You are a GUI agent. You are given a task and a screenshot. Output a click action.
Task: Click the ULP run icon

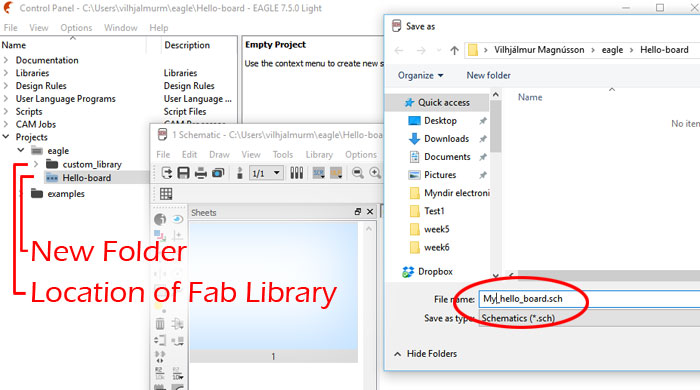coord(336,173)
